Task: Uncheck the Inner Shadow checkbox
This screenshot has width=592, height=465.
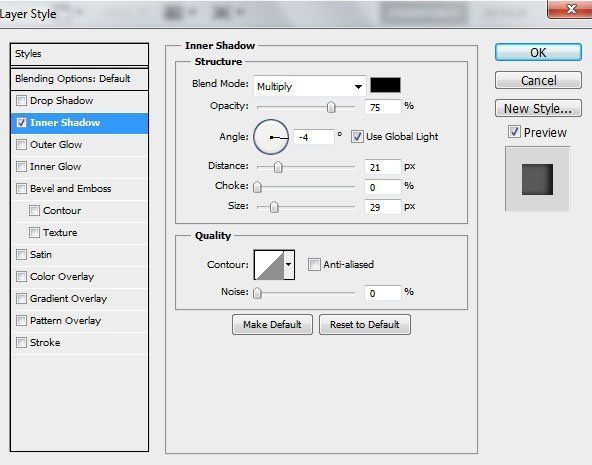Action: click(22, 123)
